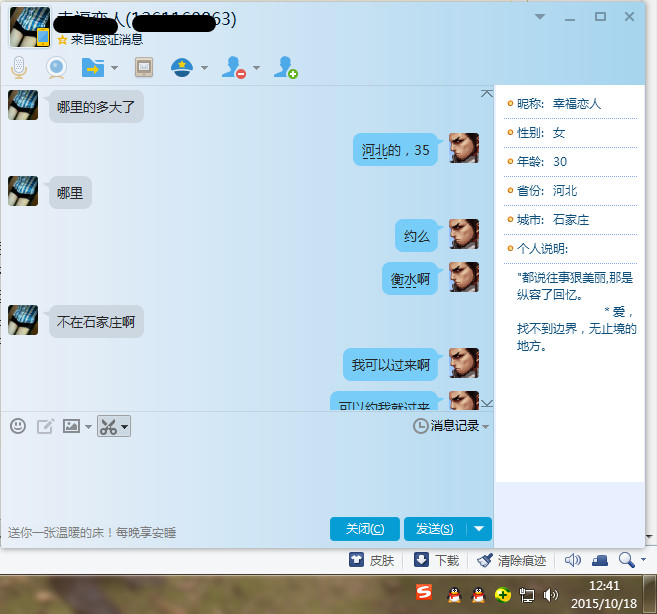657x614 pixels.
Task: Expand the block contact dropdown arrow
Action: (x=256, y=67)
